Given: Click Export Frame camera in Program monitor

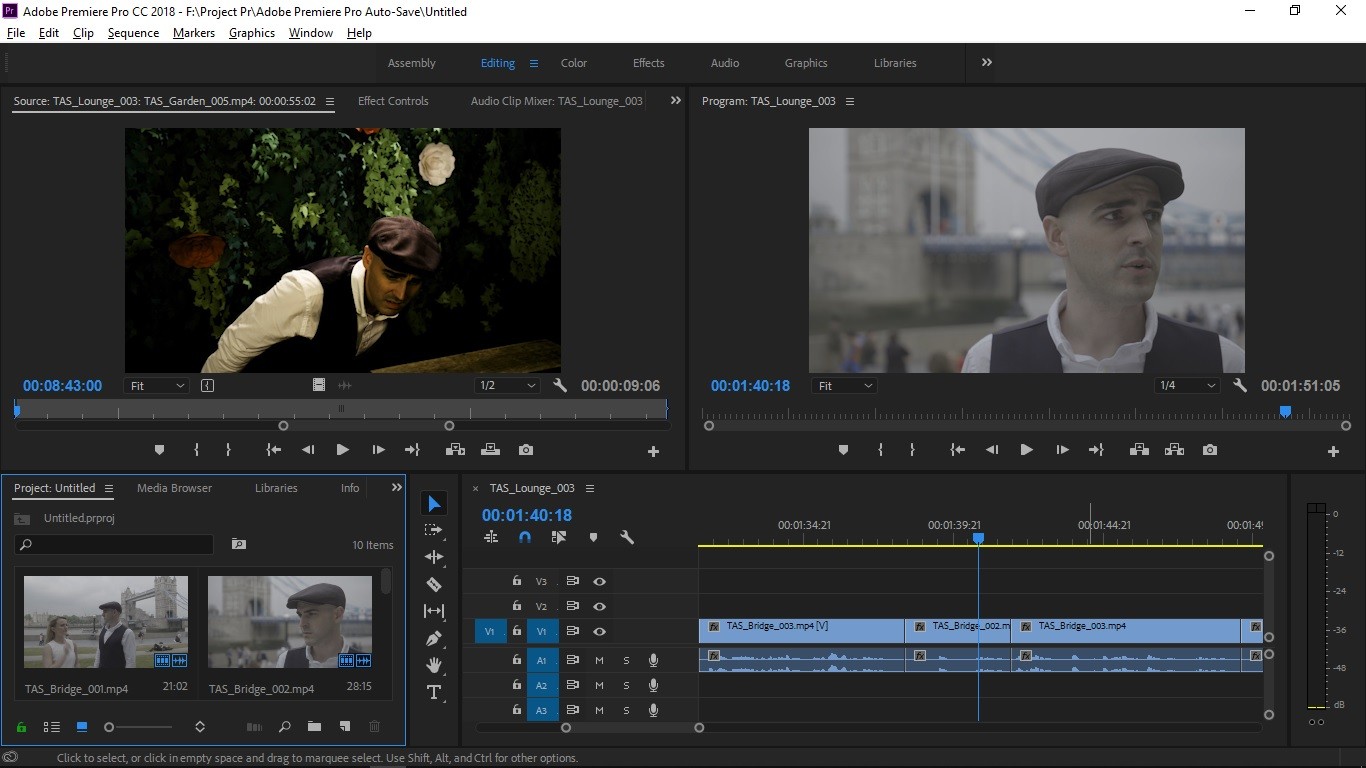Looking at the screenshot, I should 1210,450.
